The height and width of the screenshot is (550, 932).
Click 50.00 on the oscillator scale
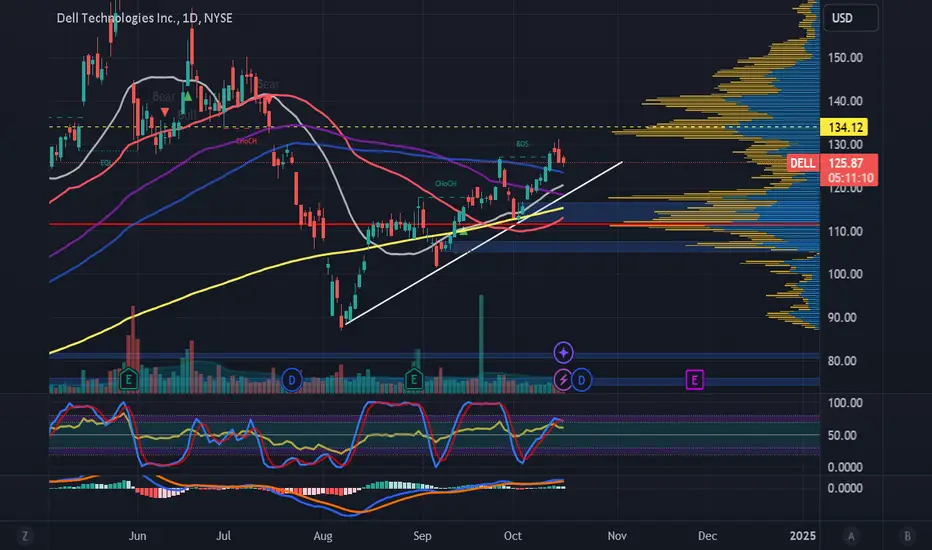(x=842, y=435)
